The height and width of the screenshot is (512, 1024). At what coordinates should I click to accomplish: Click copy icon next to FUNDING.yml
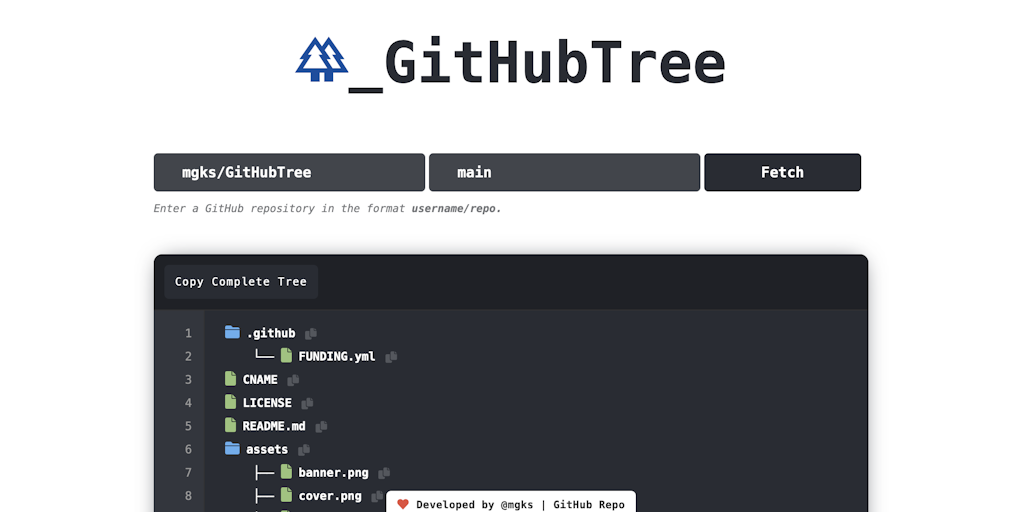[391, 357]
